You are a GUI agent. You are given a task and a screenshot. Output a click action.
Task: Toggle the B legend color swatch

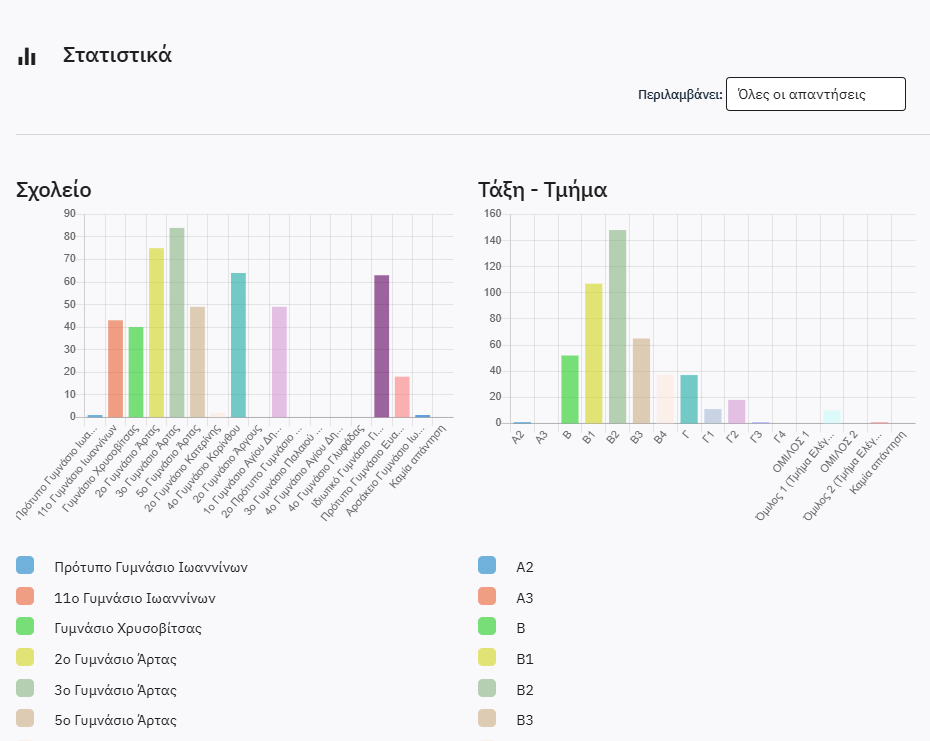(x=487, y=626)
